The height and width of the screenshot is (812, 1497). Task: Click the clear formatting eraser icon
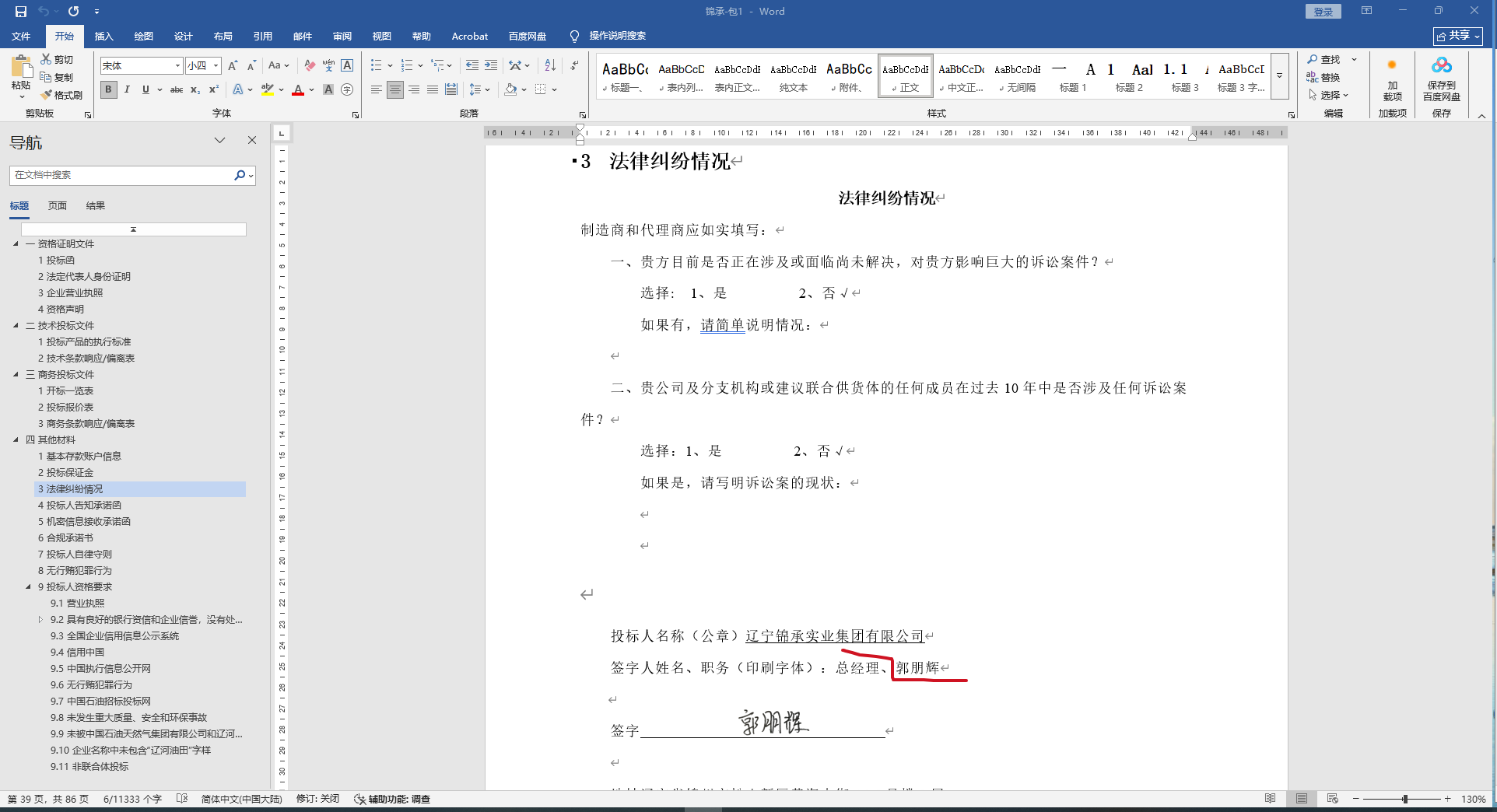tap(310, 65)
